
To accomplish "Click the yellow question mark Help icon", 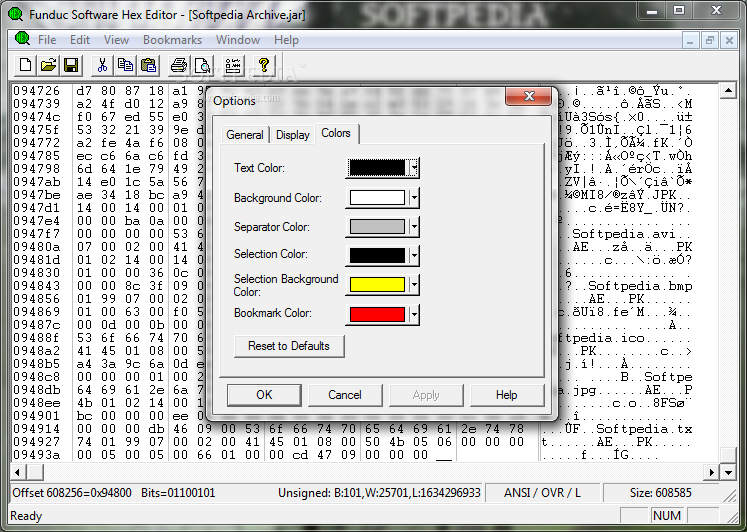I will click(263, 65).
